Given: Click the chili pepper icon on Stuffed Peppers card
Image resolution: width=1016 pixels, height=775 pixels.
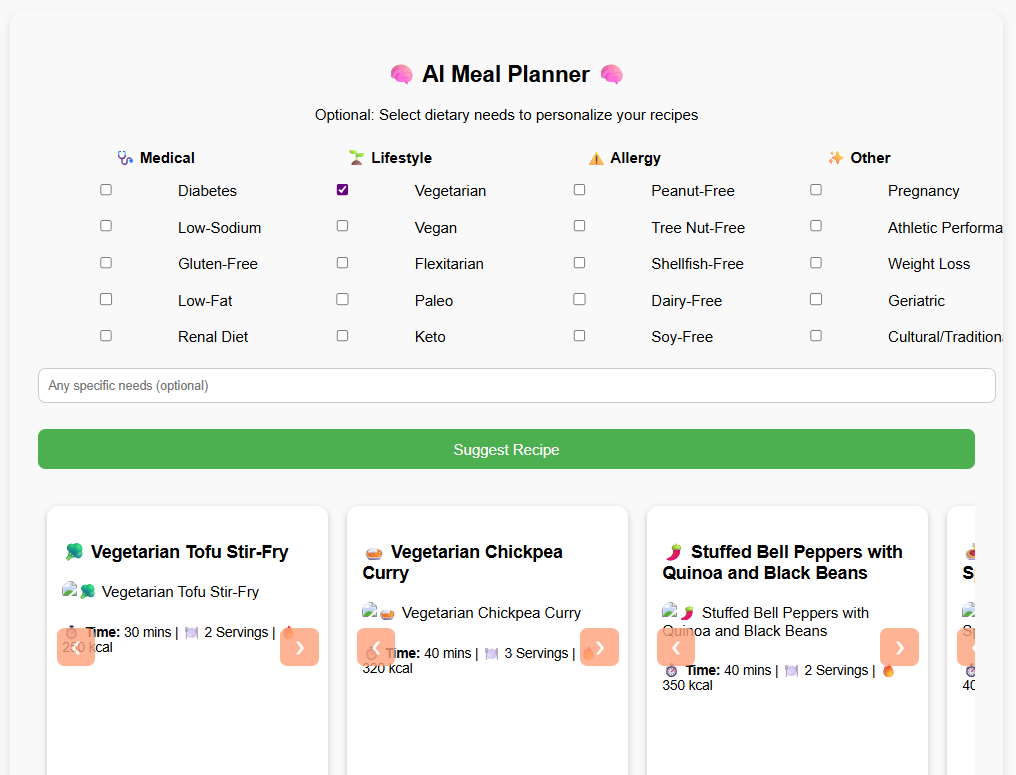Looking at the screenshot, I should coord(673,551).
